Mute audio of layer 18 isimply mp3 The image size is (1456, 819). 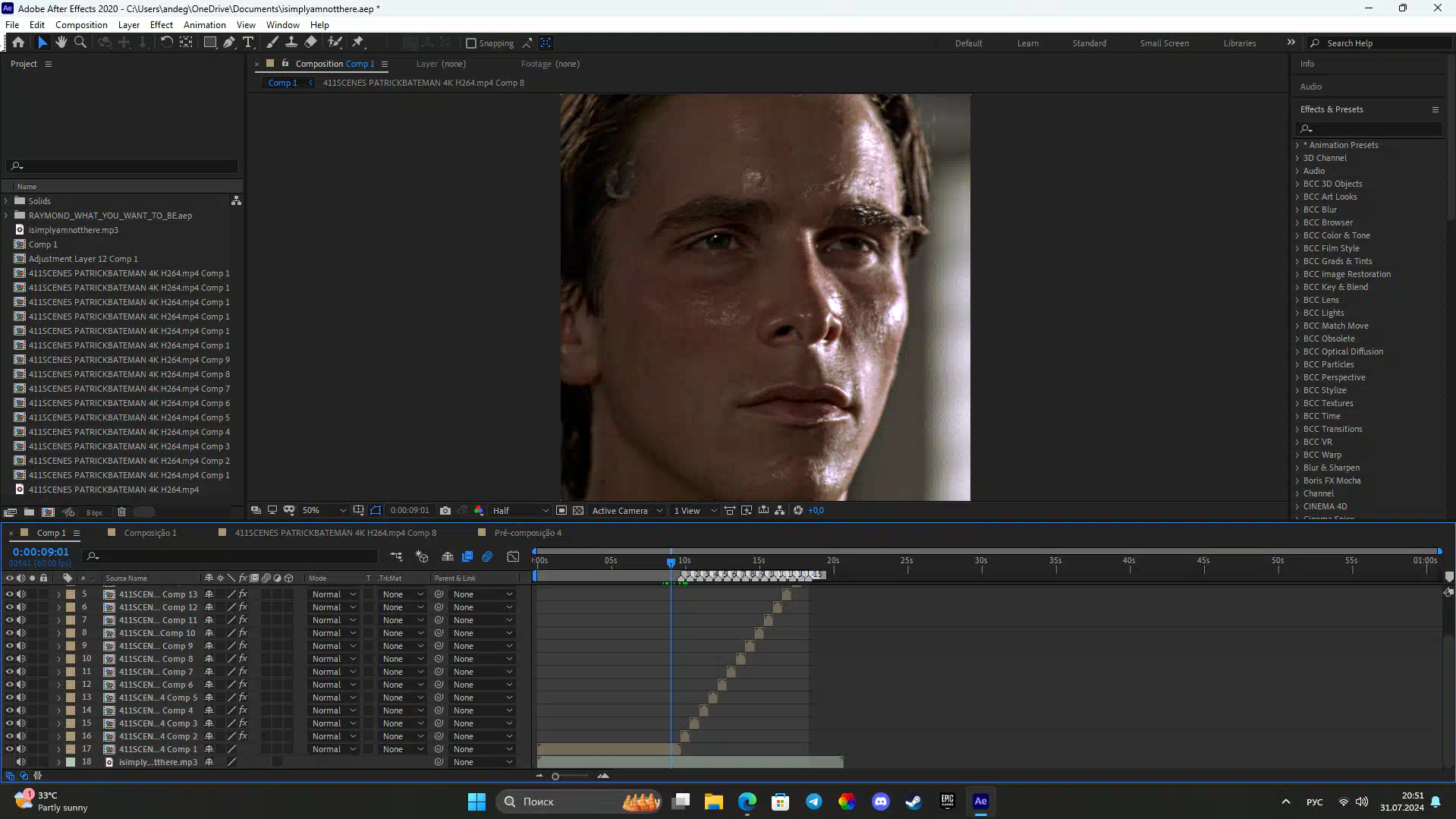(x=21, y=762)
